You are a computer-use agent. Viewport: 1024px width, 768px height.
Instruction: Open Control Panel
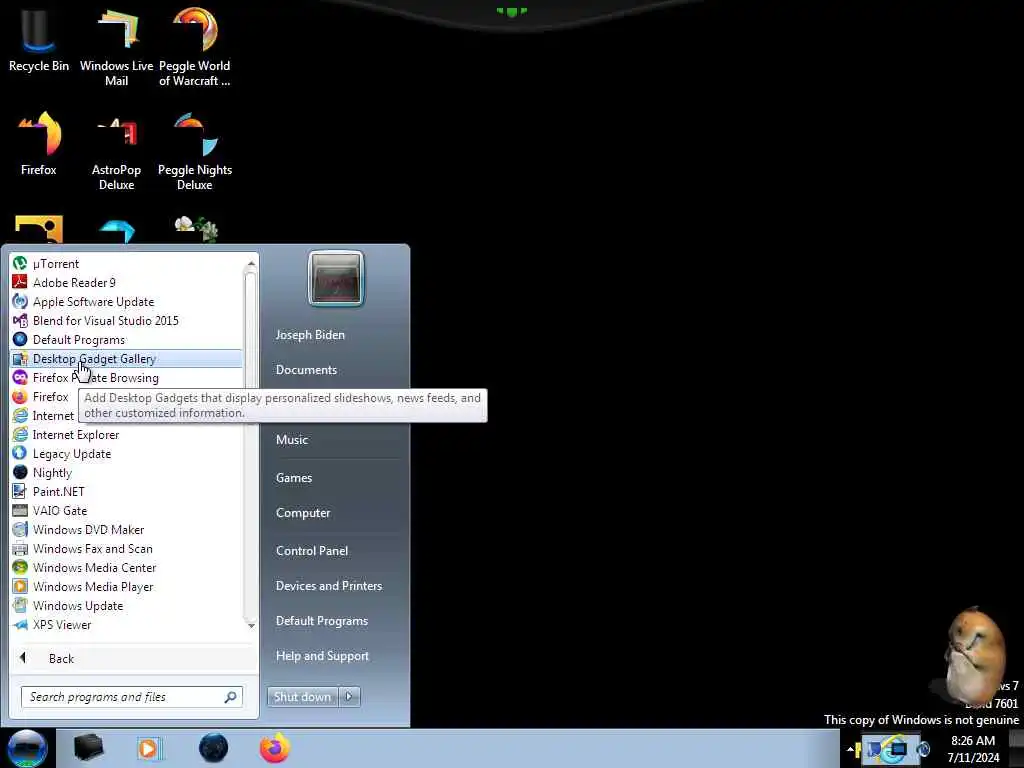click(312, 551)
